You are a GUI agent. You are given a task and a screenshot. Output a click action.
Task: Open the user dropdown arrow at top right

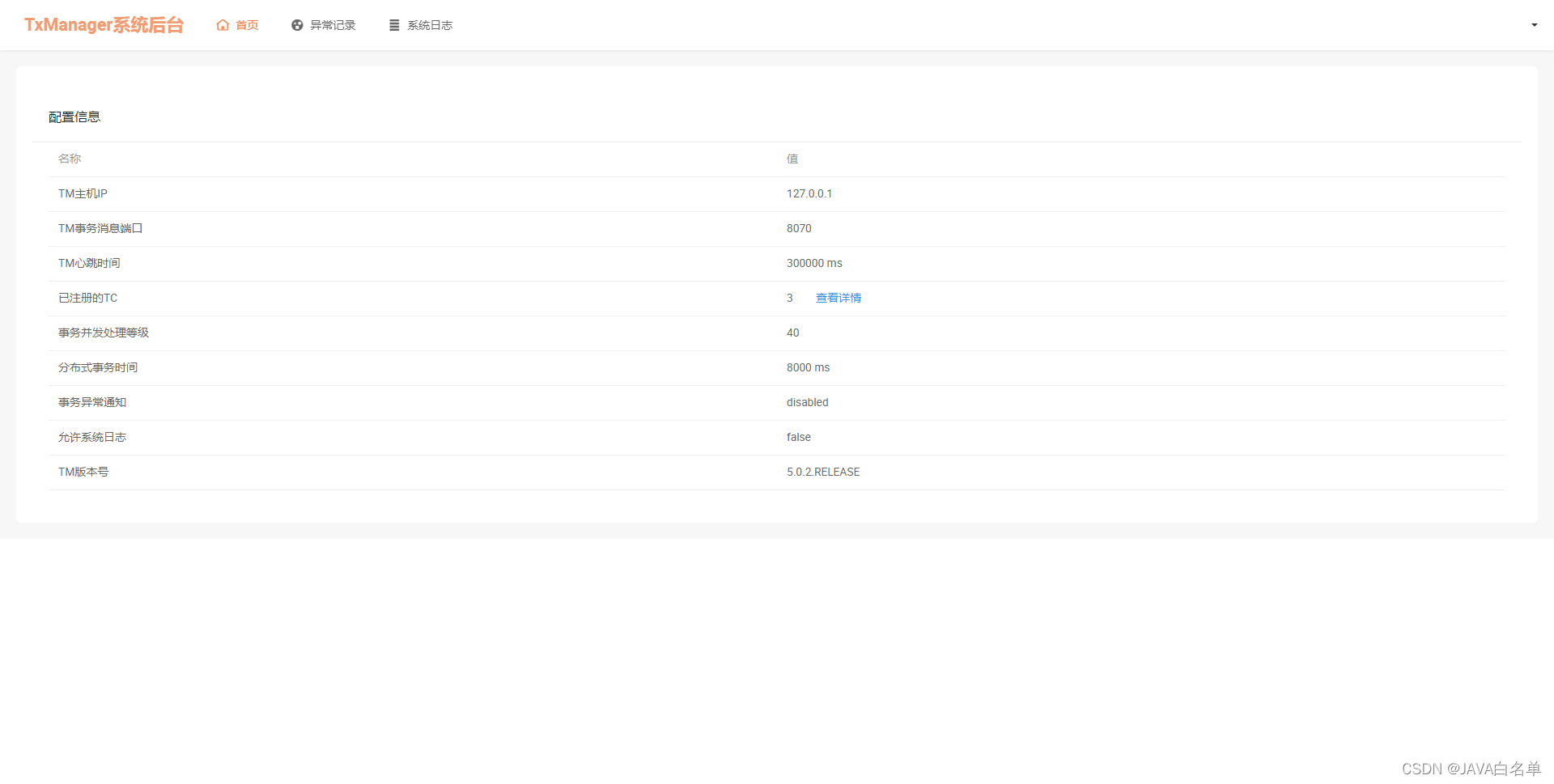click(x=1534, y=25)
